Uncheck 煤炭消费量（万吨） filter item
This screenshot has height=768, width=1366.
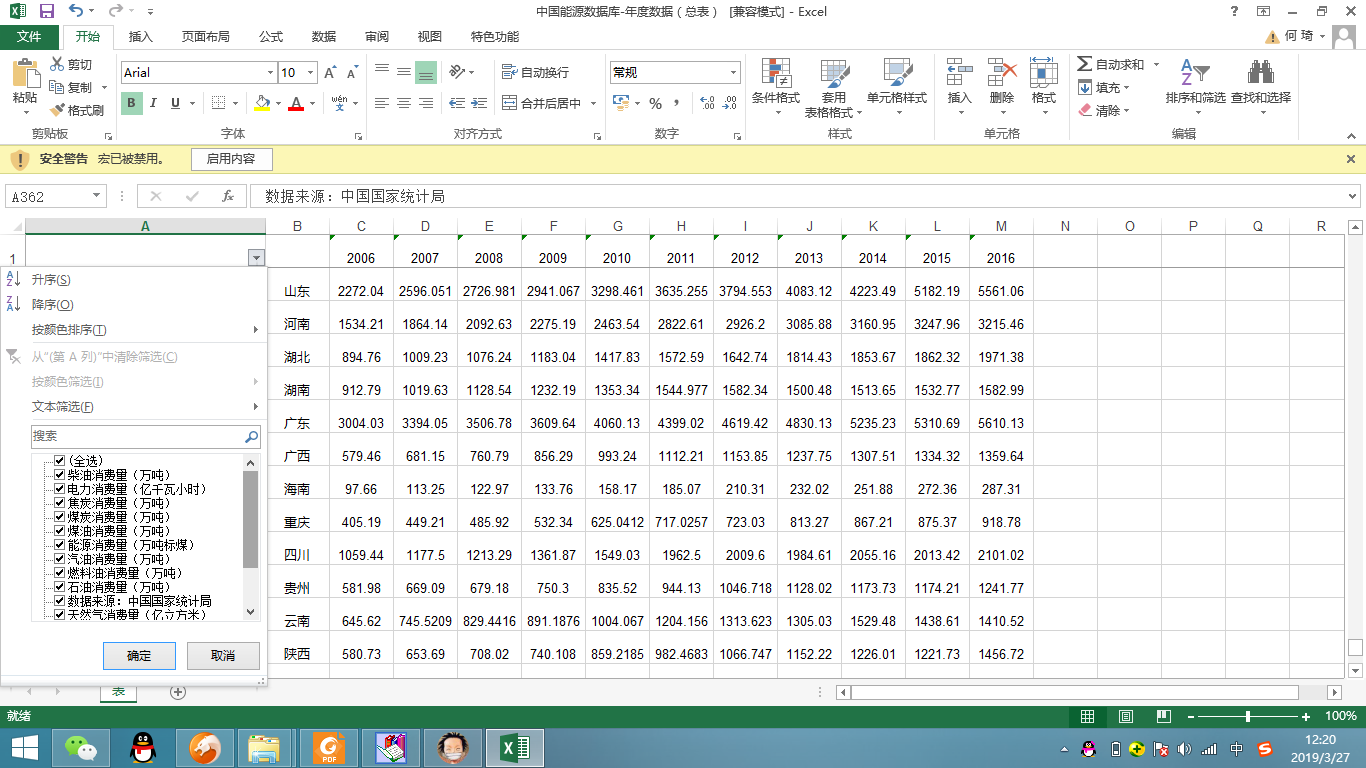pyautogui.click(x=60, y=517)
